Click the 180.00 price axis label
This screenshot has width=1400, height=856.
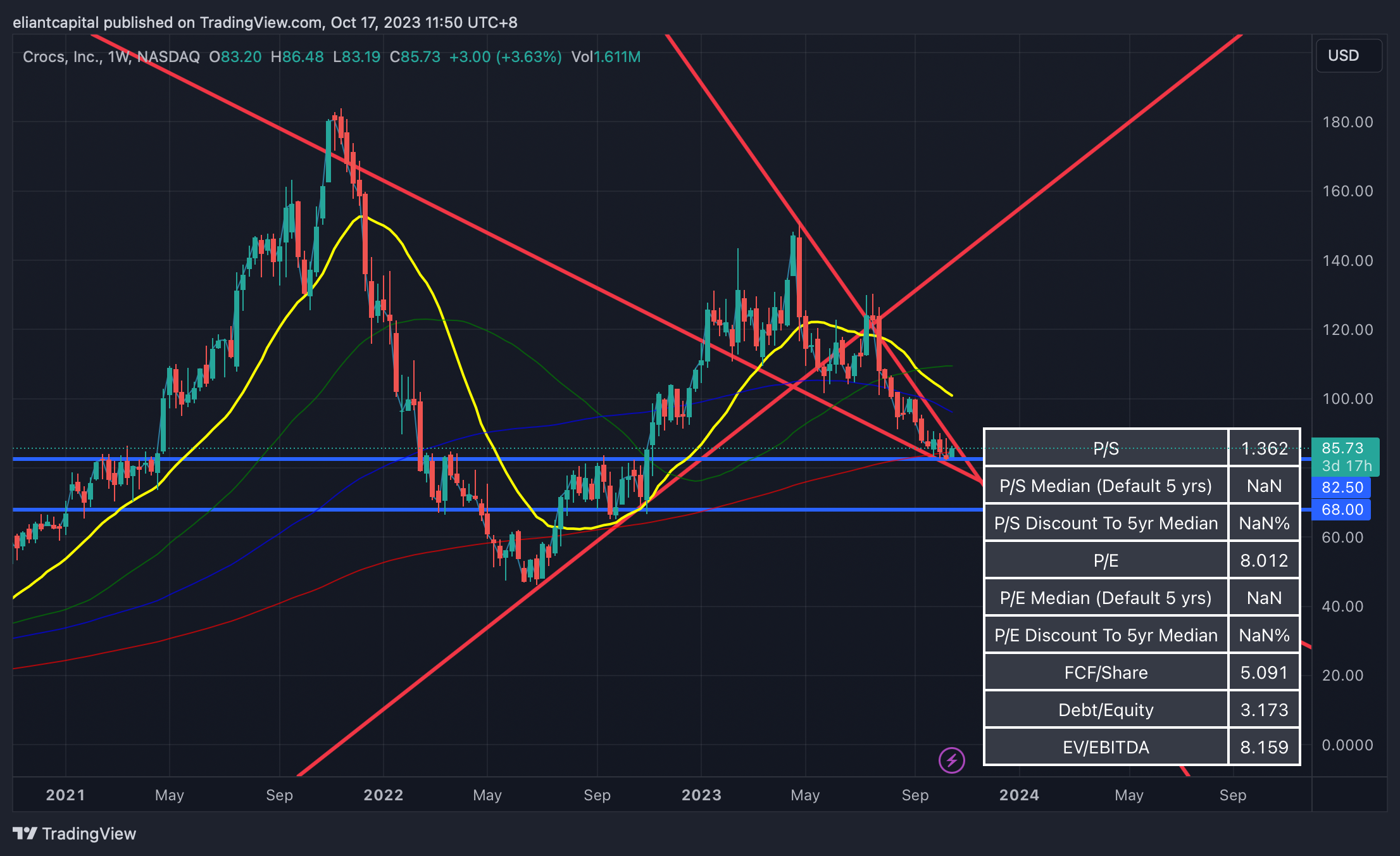pos(1347,122)
